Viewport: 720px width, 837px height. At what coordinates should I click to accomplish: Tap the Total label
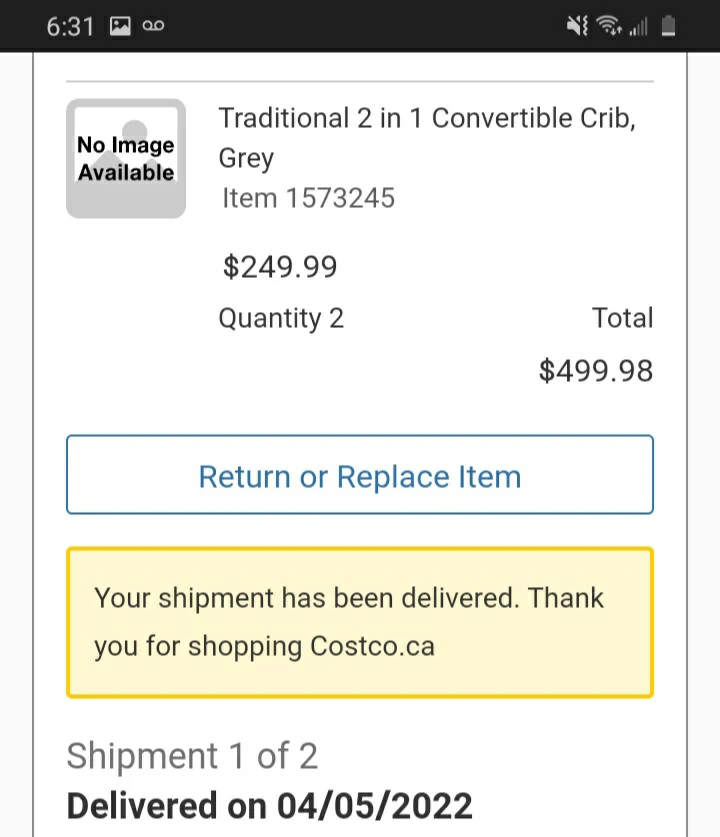point(622,318)
